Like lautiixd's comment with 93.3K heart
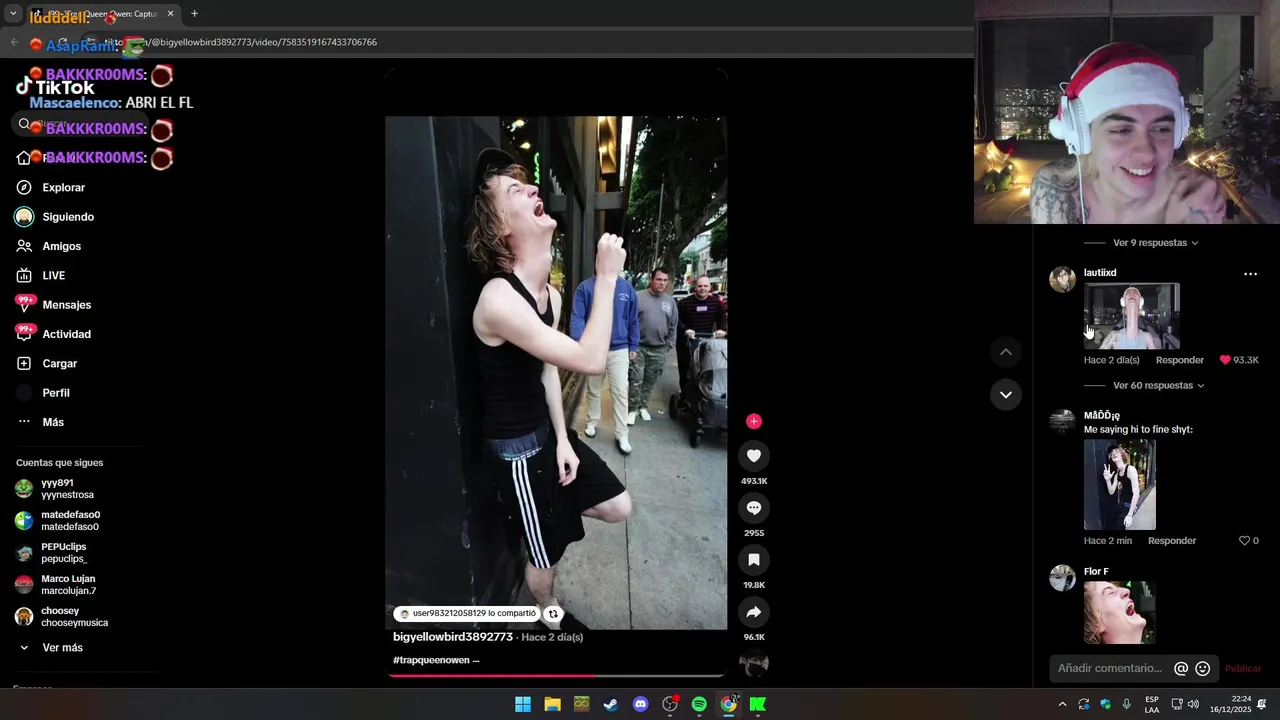Image resolution: width=1280 pixels, height=720 pixels. click(1225, 360)
